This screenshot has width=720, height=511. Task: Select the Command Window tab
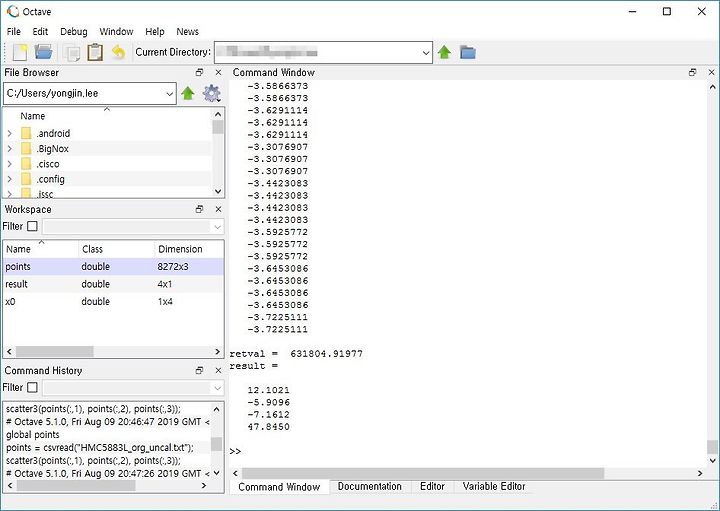point(279,487)
